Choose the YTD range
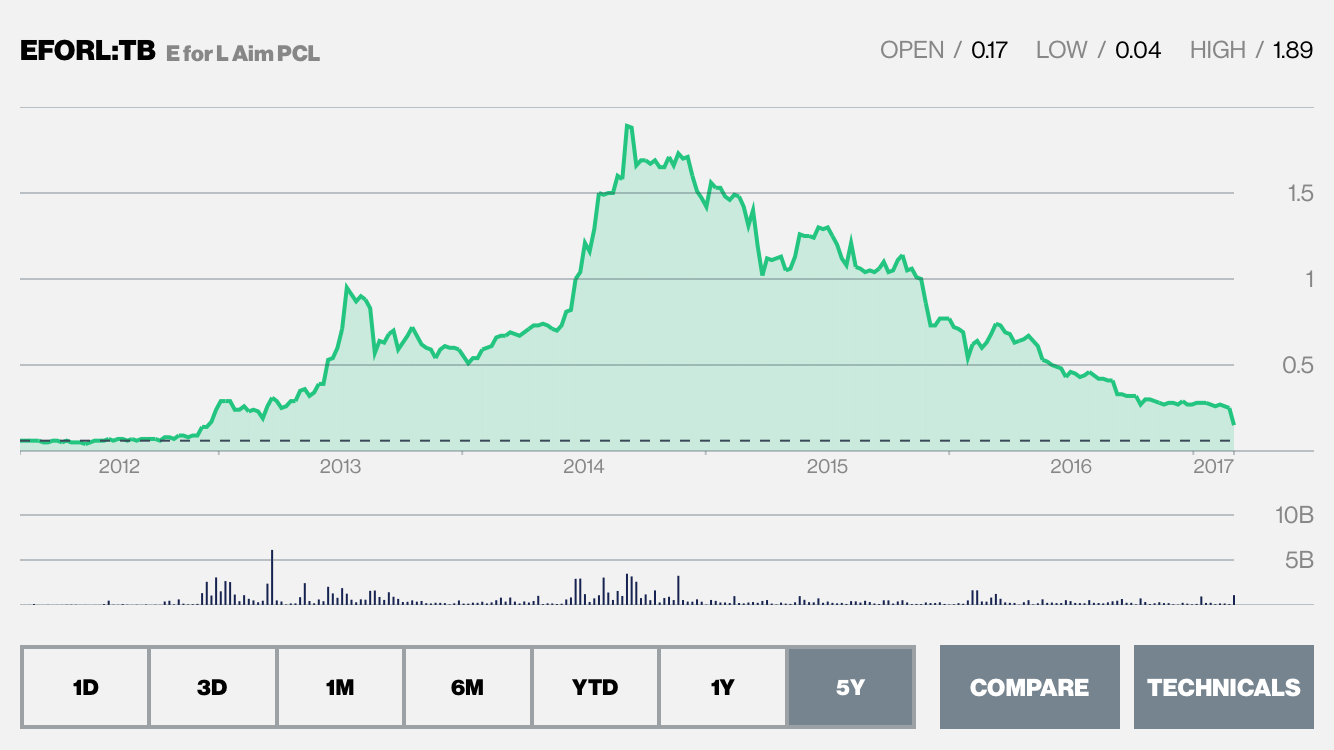The width and height of the screenshot is (1334, 750). click(595, 687)
